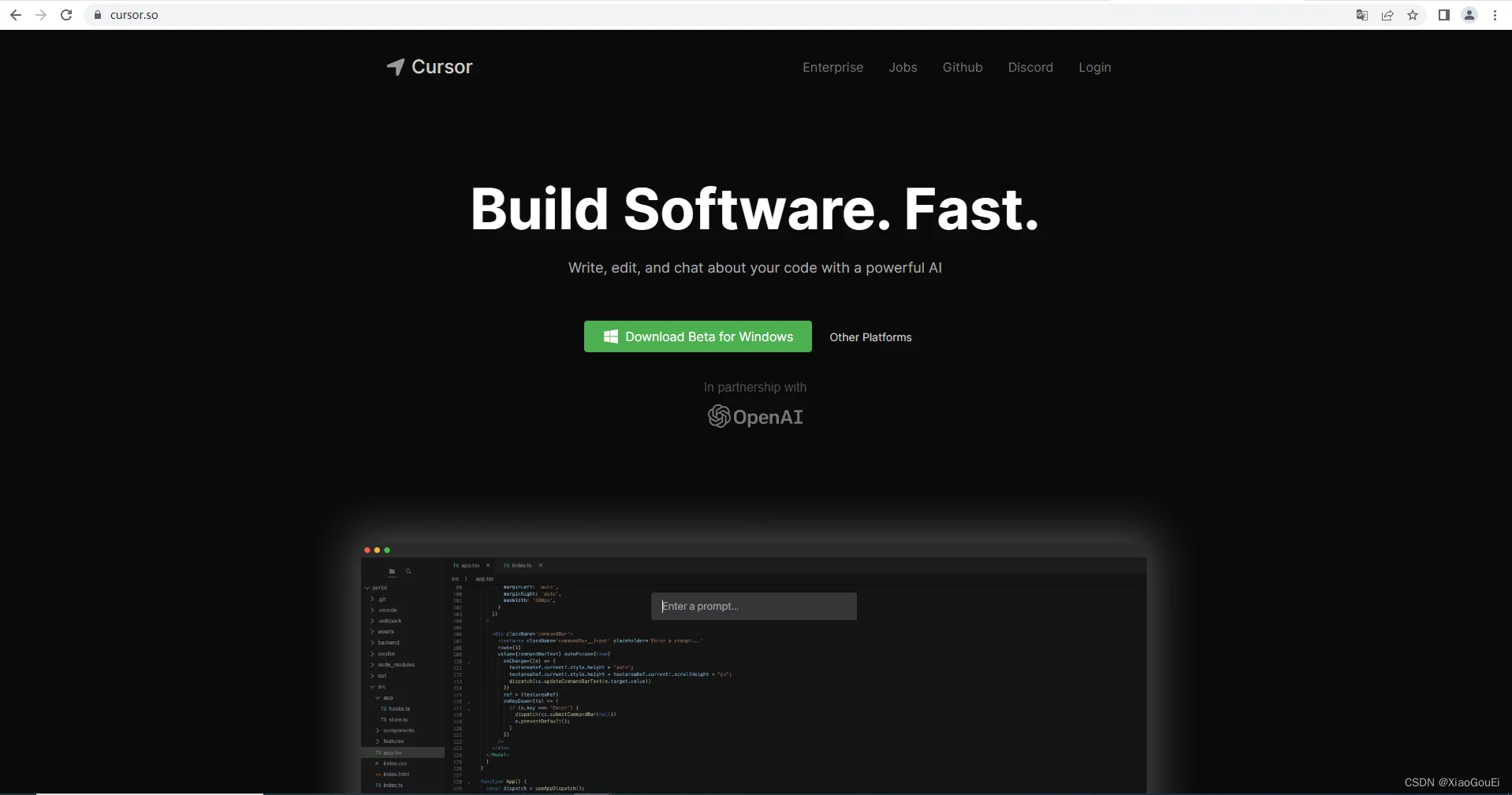Click the share page icon
Viewport: 1512px width, 795px height.
1387,15
